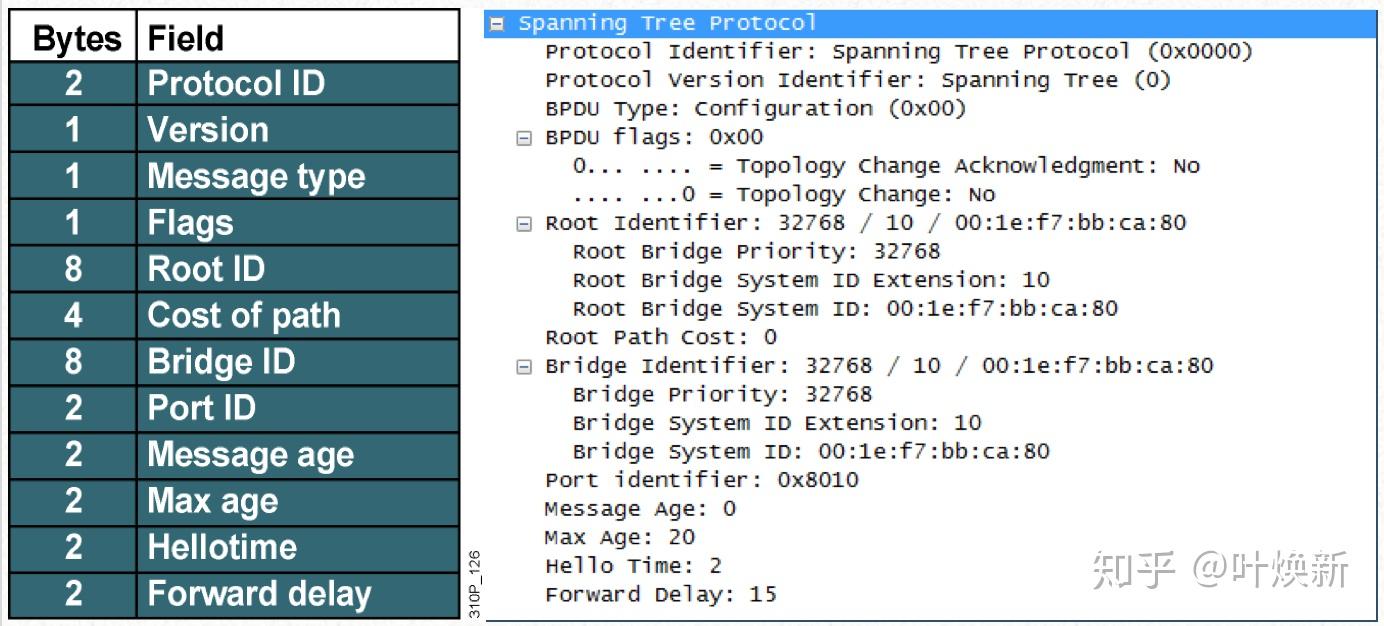Screen dimensions: 1384x626
Task: Click the Field column header
Action: point(186,39)
